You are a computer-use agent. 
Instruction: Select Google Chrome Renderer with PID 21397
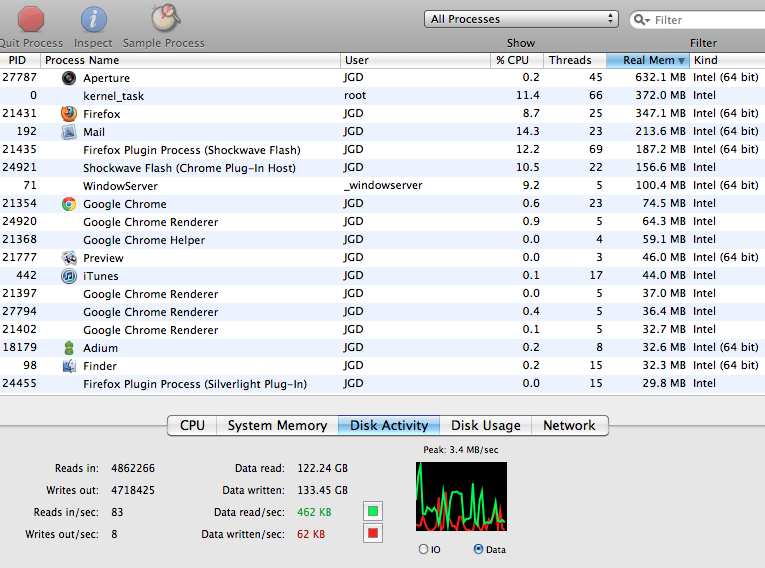tap(382, 294)
